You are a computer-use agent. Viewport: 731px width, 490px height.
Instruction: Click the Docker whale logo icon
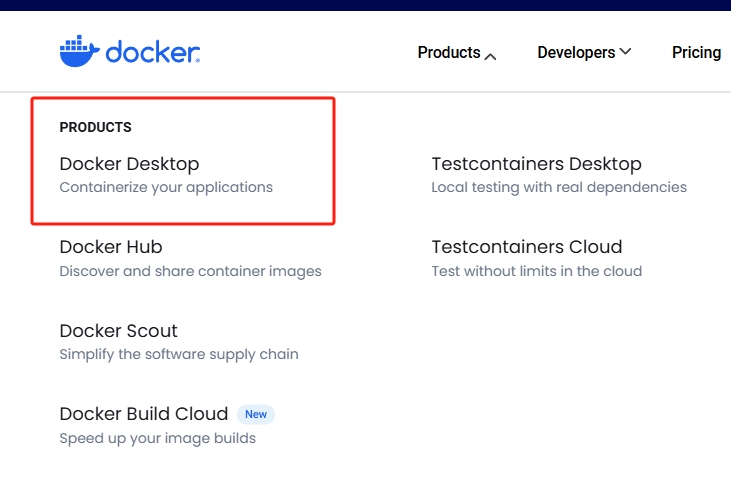tap(80, 51)
